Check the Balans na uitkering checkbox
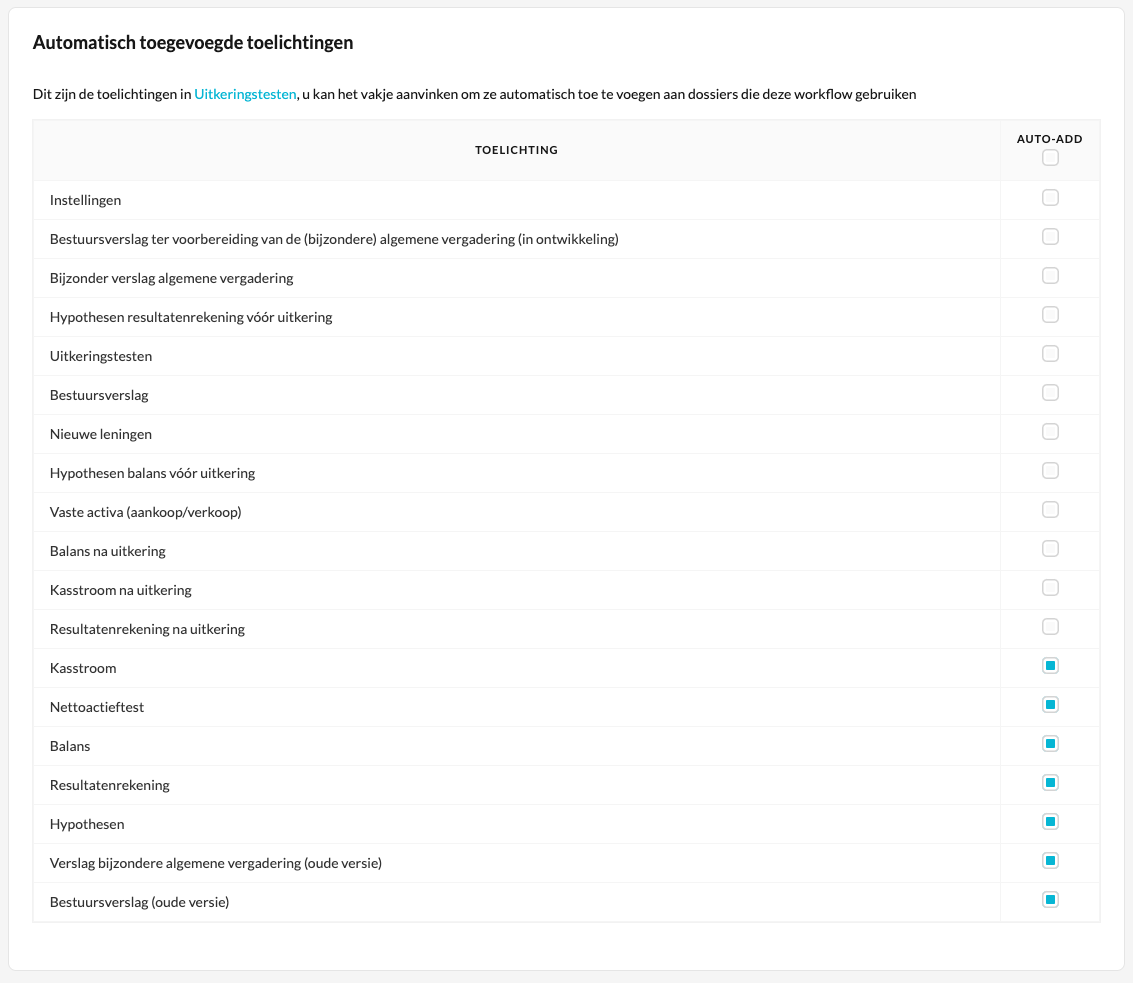1133x983 pixels. [x=1050, y=549]
